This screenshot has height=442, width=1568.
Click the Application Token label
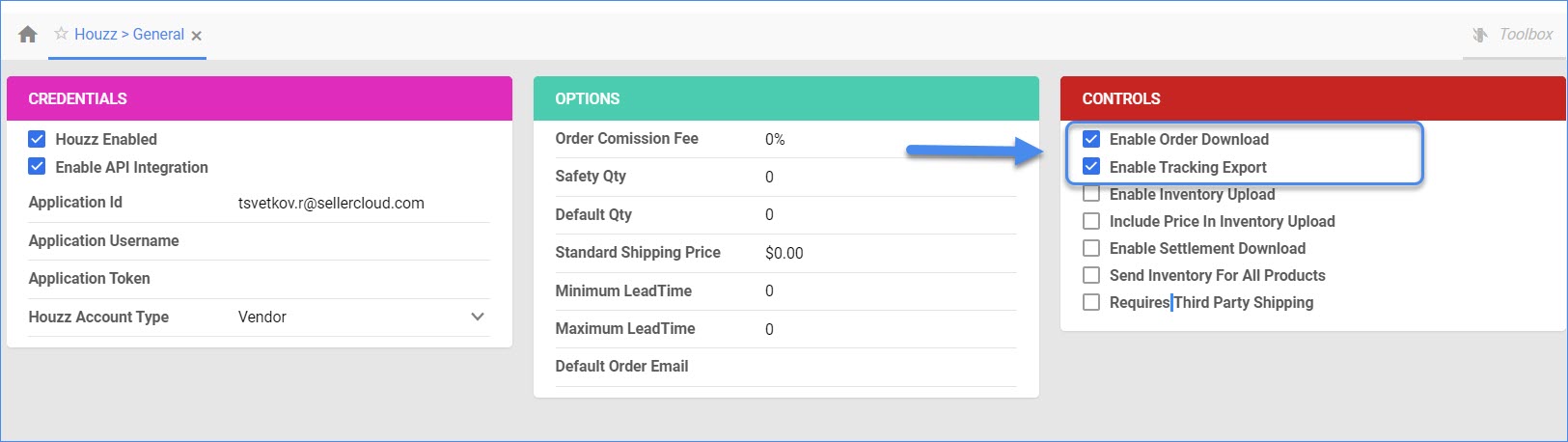pos(90,278)
